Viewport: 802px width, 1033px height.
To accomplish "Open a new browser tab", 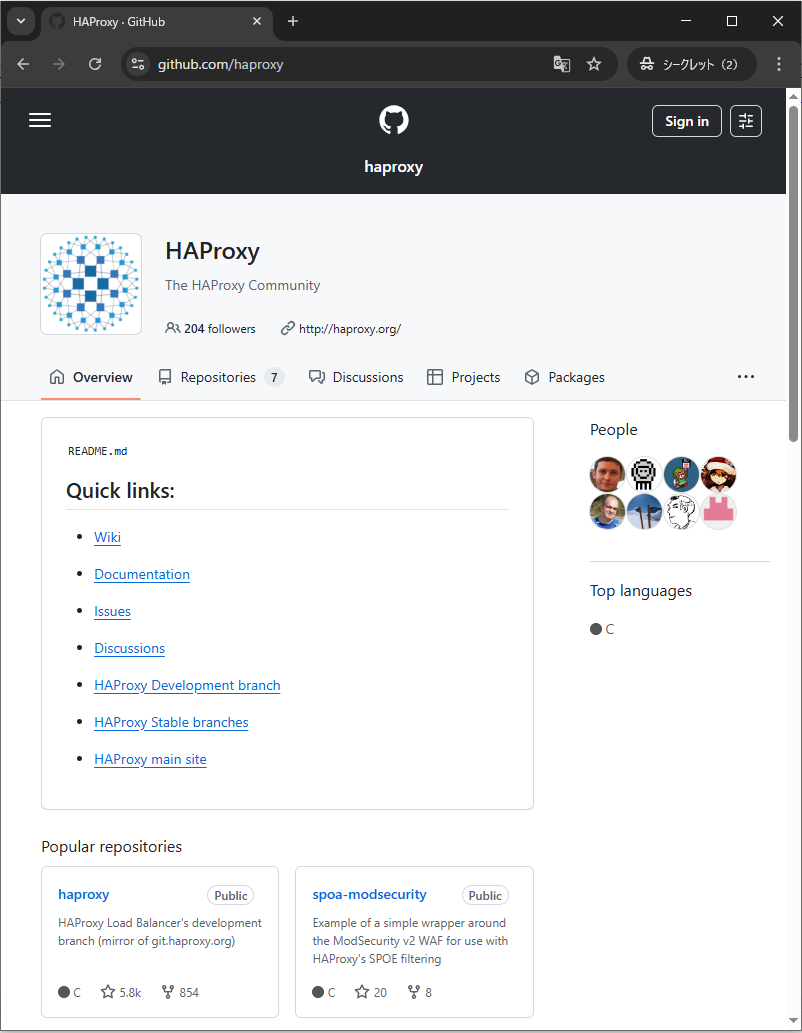I will 293,22.
